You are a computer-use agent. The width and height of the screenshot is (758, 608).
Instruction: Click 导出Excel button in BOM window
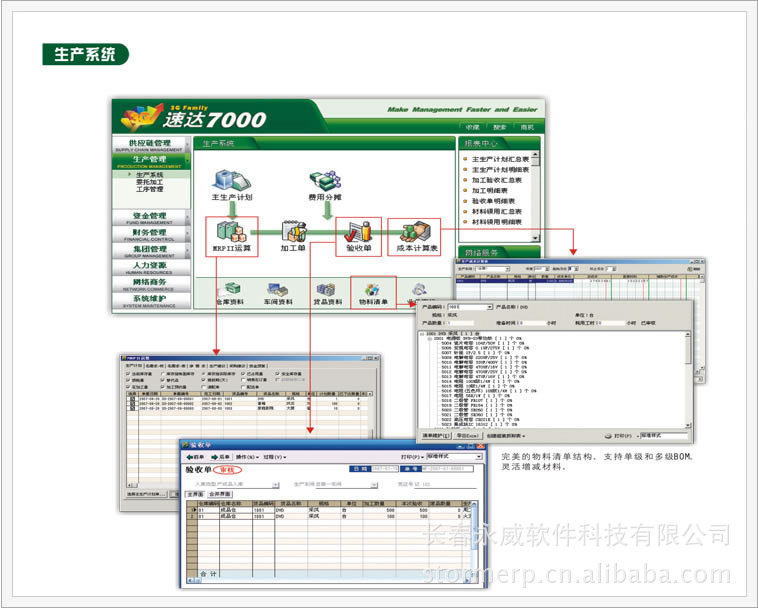467,436
